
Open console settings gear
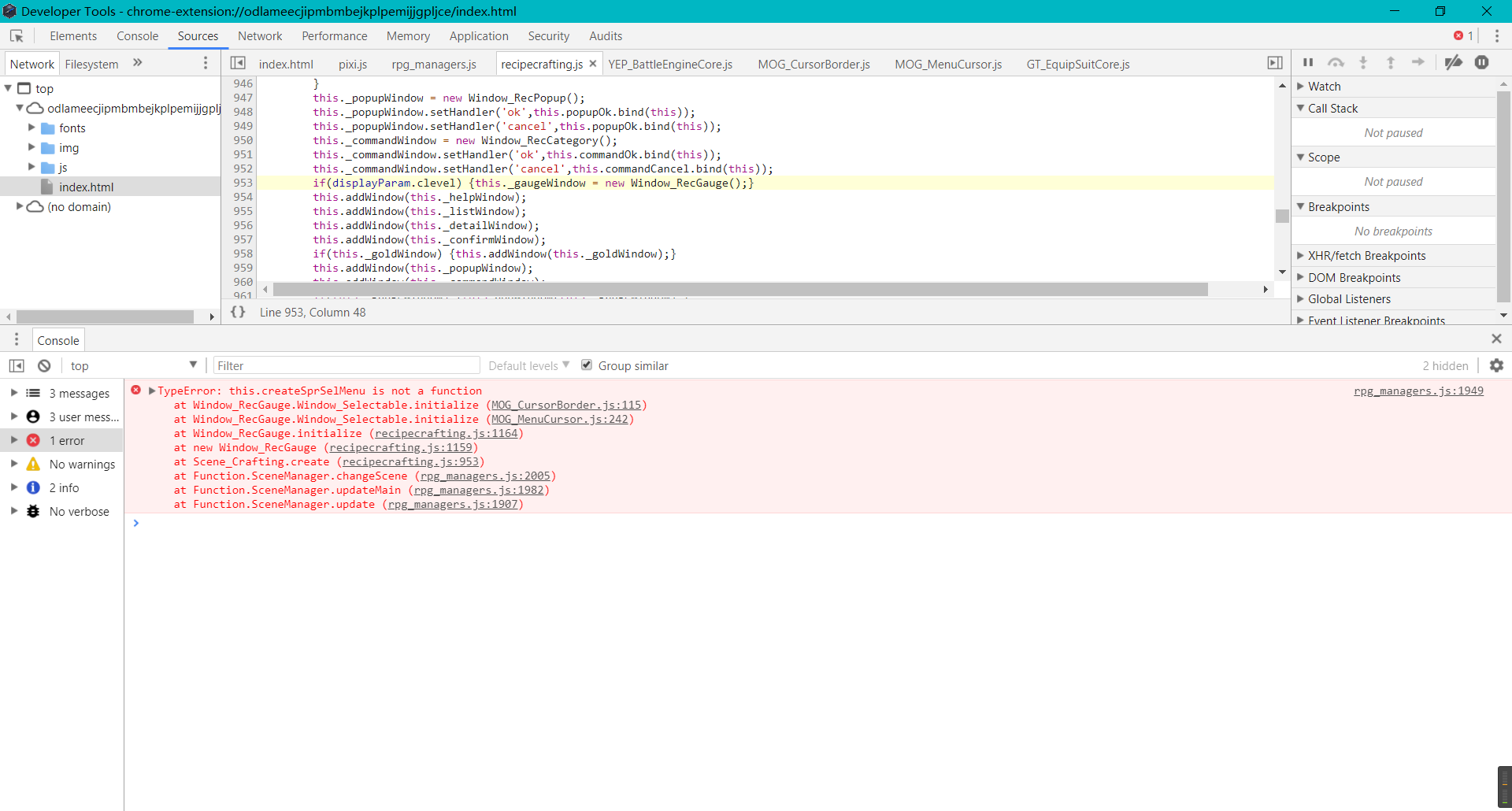[x=1497, y=365]
